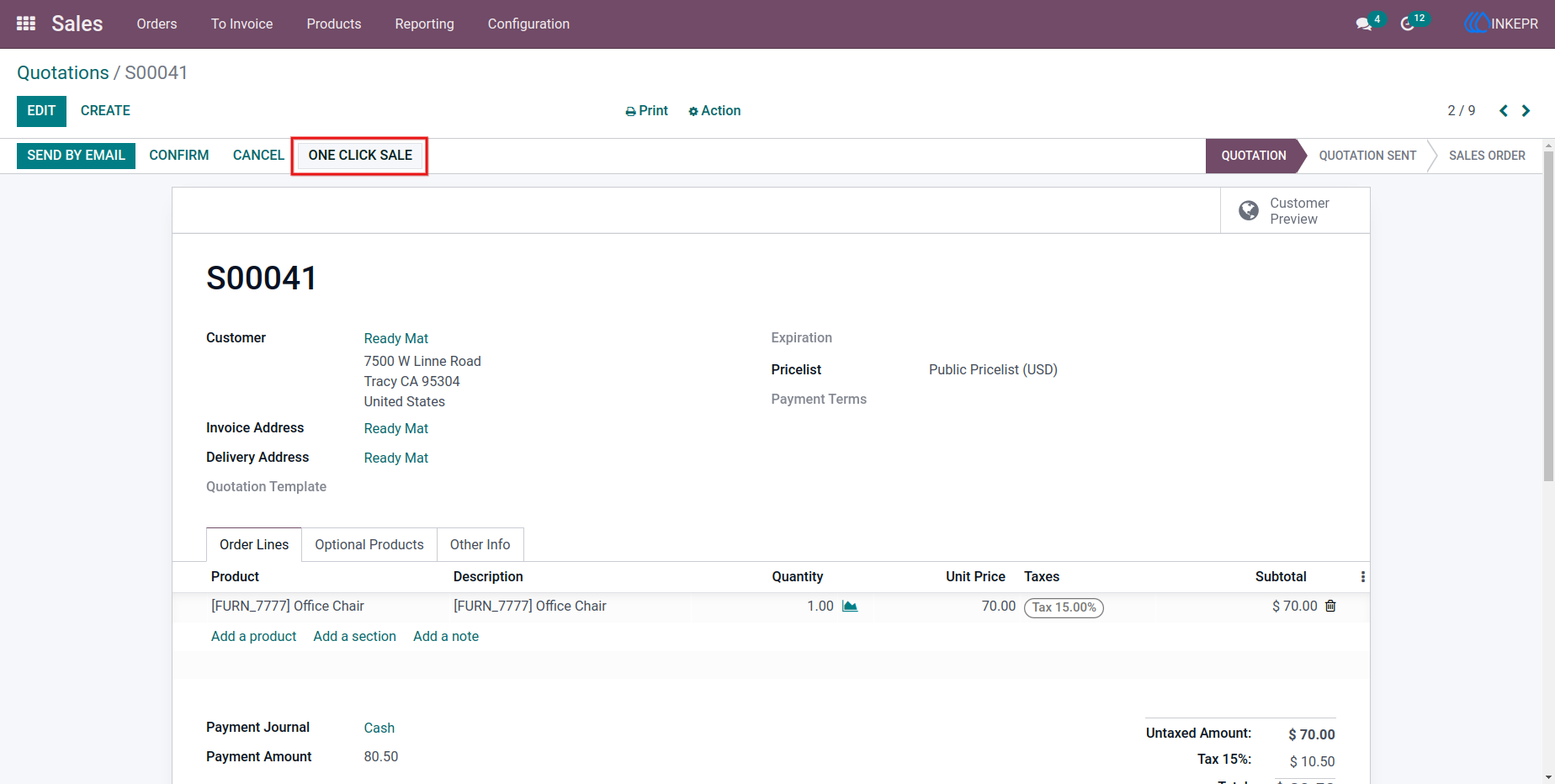Viewport: 1555px width, 784px height.
Task: Go to the previous record arrow
Action: click(x=1504, y=111)
